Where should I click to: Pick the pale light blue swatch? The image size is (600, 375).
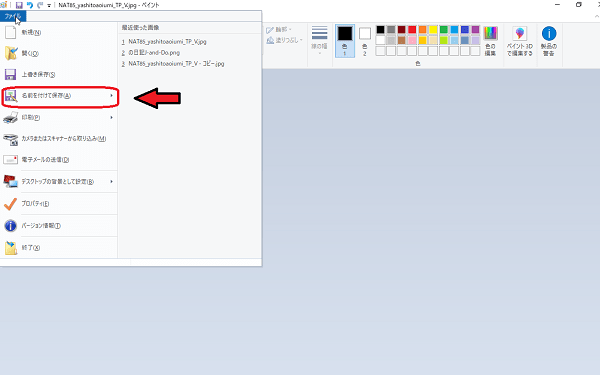(x=454, y=40)
